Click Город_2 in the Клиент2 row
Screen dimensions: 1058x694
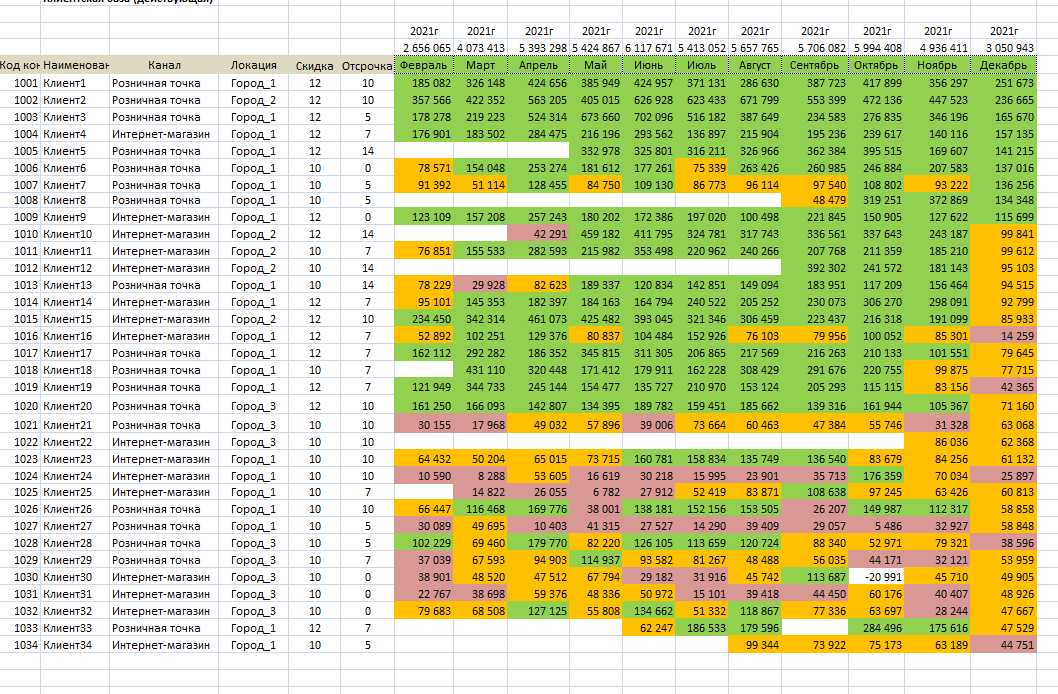[x=254, y=100]
